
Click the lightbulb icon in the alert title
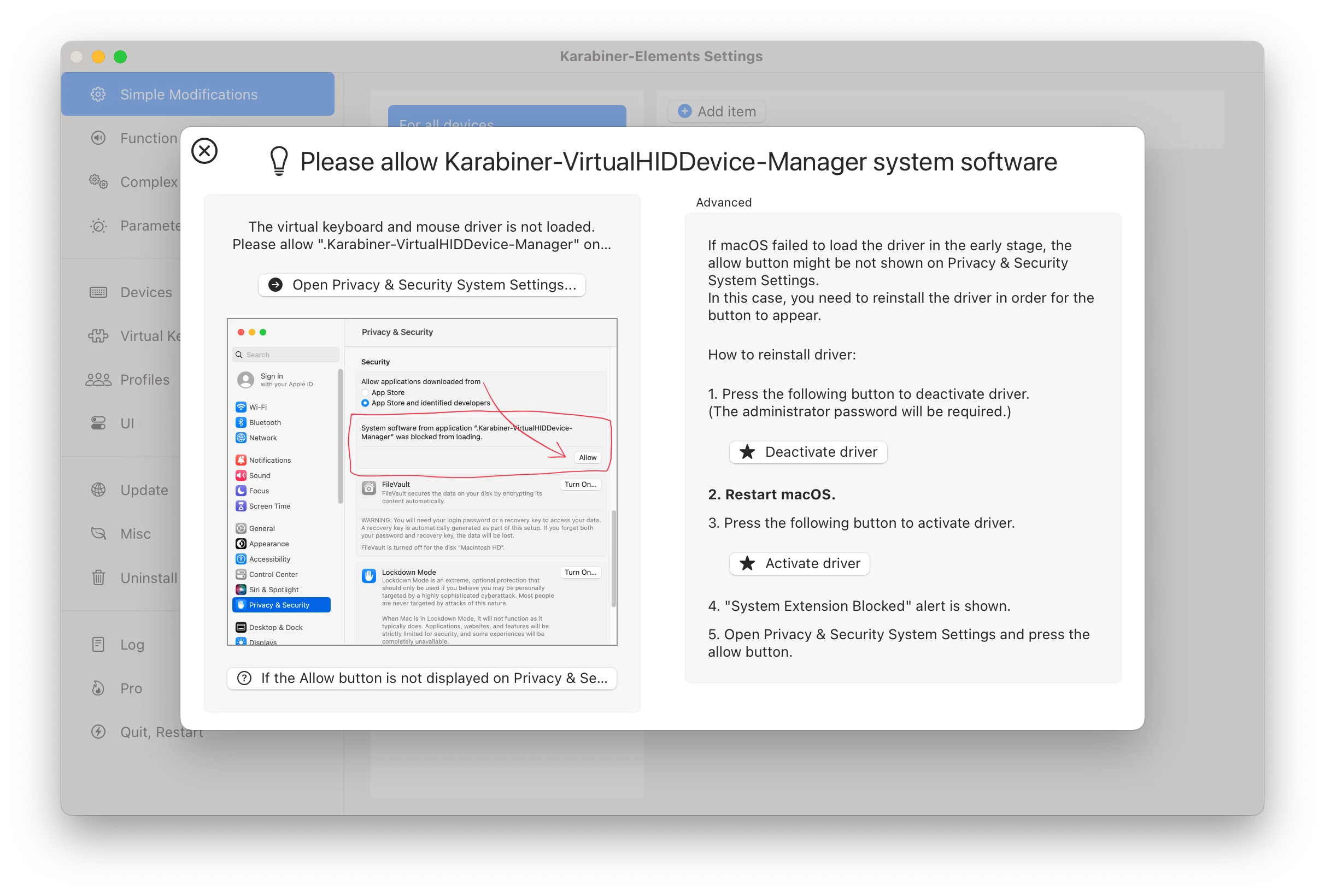tap(279, 161)
